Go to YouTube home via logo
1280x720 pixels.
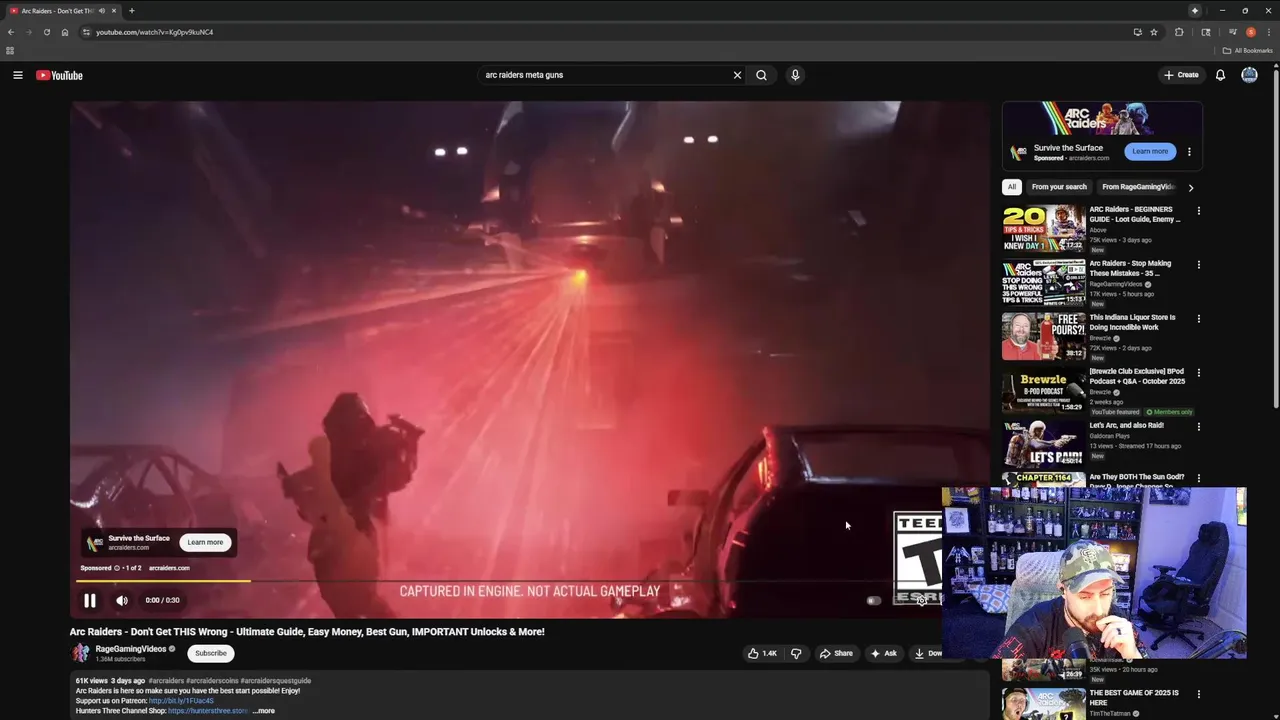point(59,75)
